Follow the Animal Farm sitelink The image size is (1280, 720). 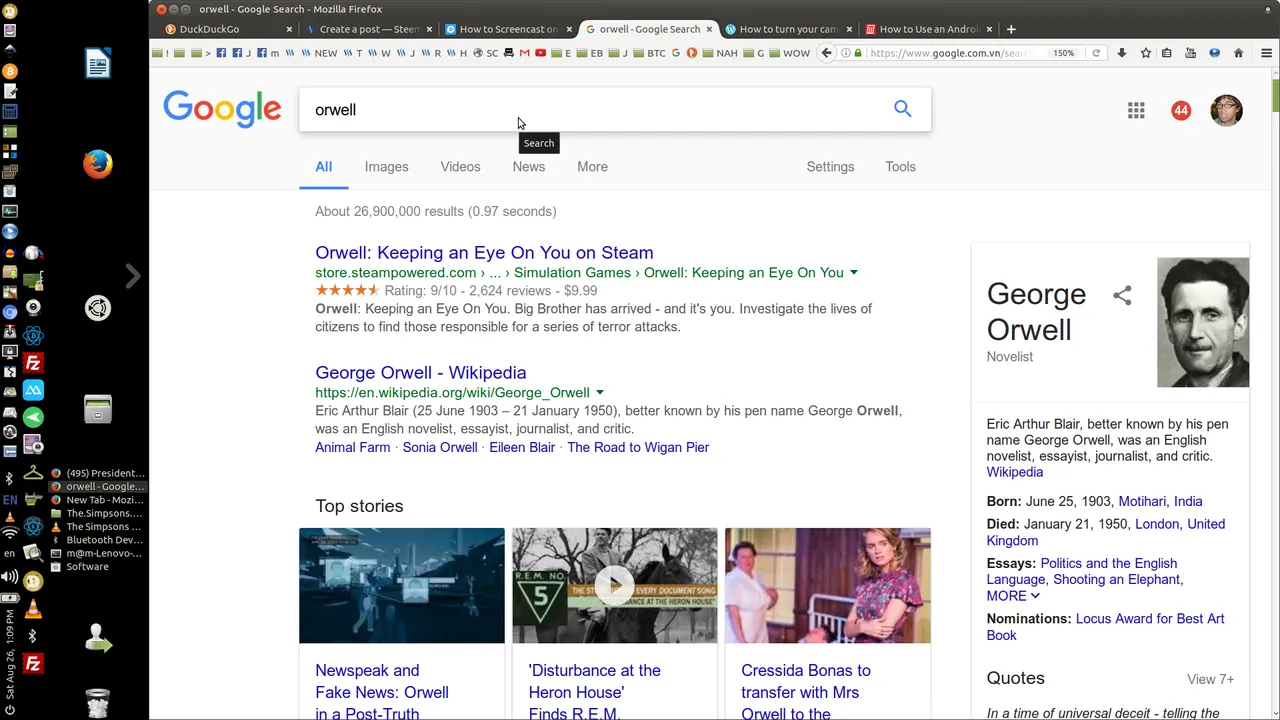353,447
